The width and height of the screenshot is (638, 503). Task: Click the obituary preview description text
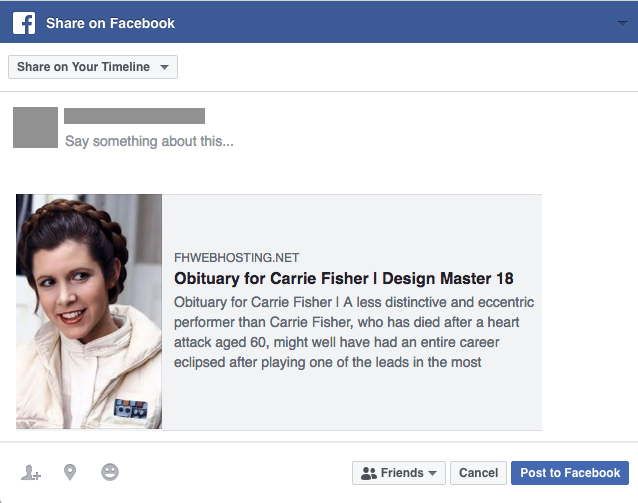(353, 332)
